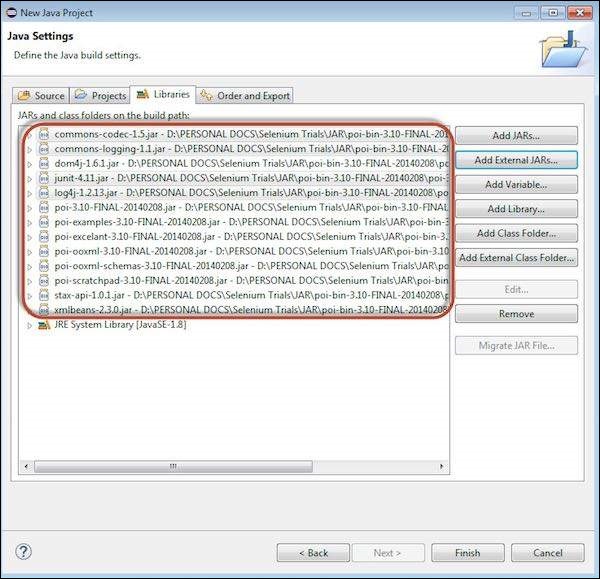Click the jar icon beside log4j-1.2.13.jar

pyautogui.click(x=44, y=193)
